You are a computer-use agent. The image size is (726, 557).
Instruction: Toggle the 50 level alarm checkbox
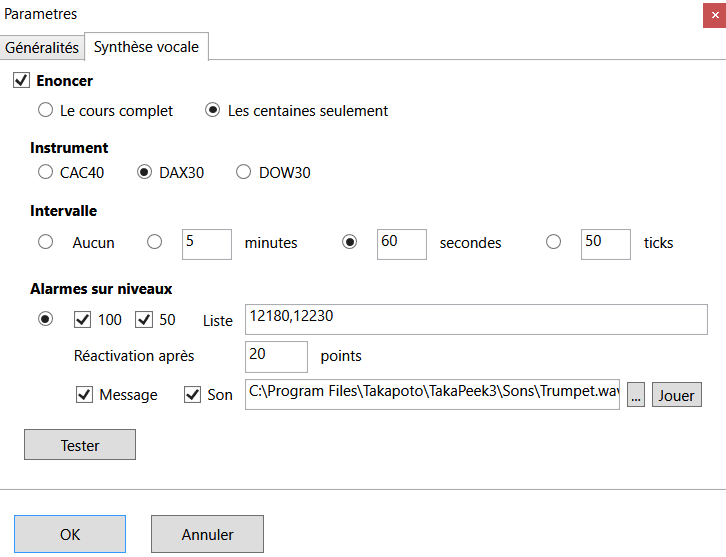click(x=143, y=320)
